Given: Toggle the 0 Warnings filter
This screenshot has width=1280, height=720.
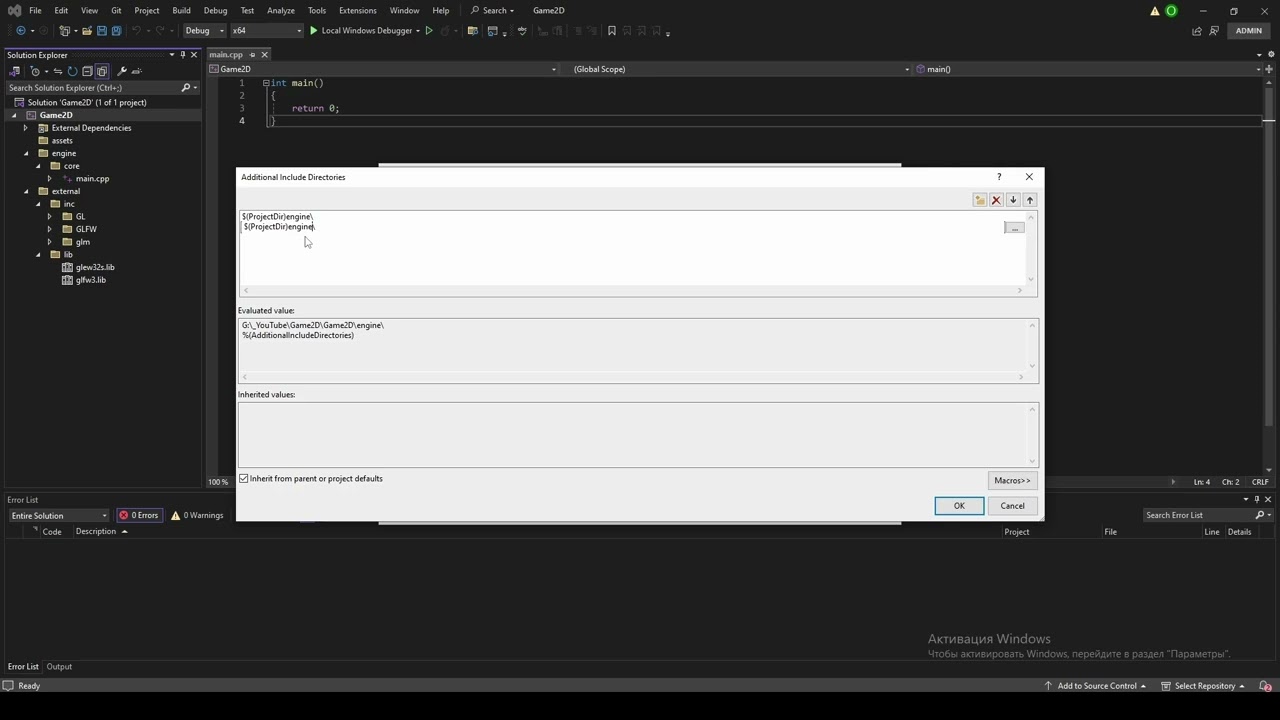Looking at the screenshot, I should [197, 515].
